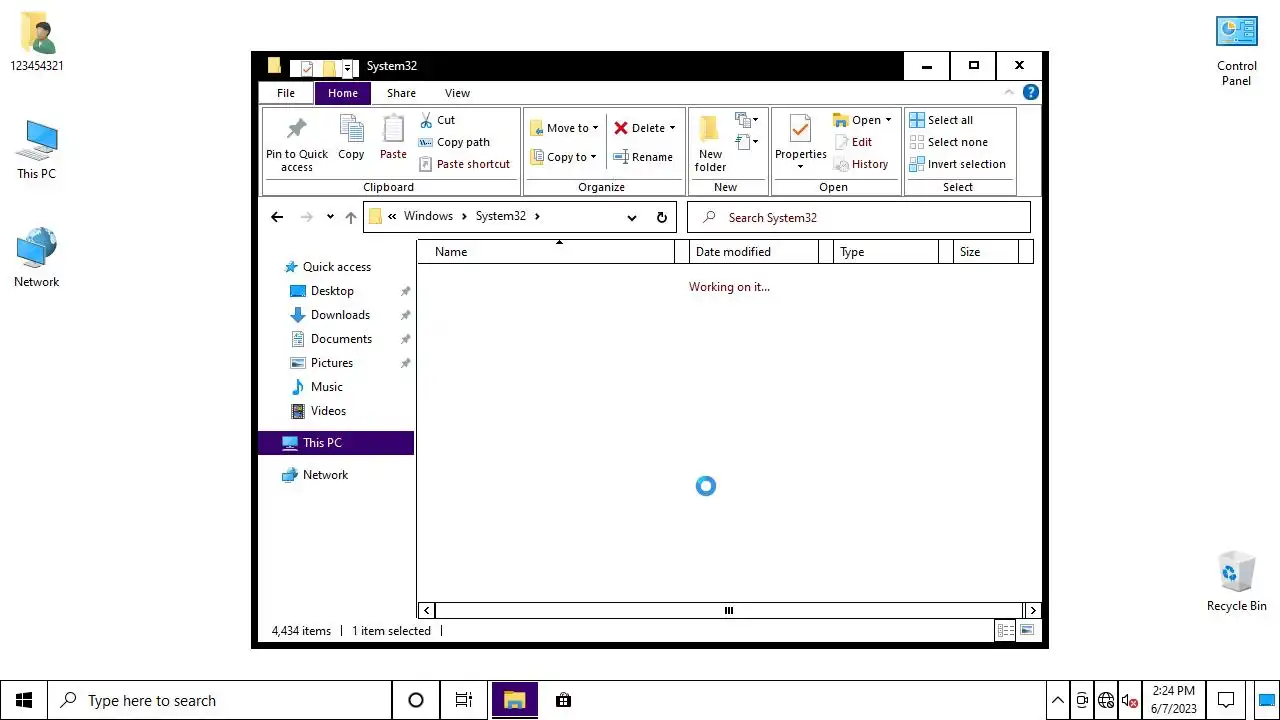Open the Move to dropdown

click(x=564, y=128)
